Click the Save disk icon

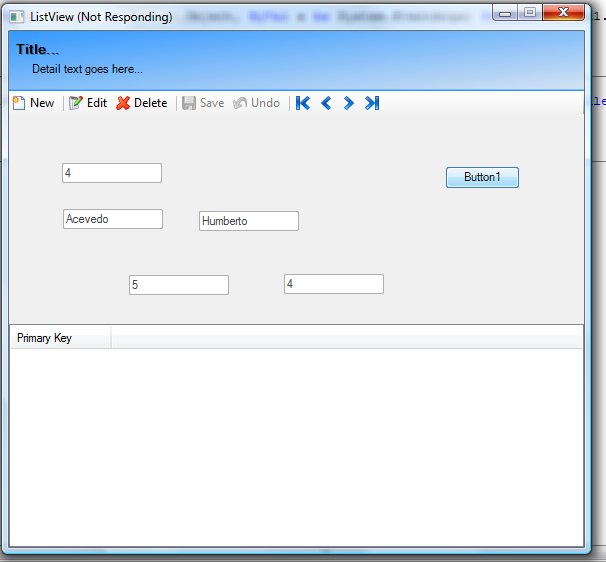(189, 103)
